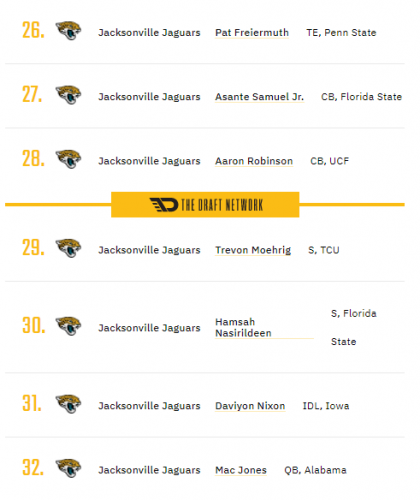Open the Trevon Moehrig player link
The height and width of the screenshot is (500, 420).
(x=253, y=250)
